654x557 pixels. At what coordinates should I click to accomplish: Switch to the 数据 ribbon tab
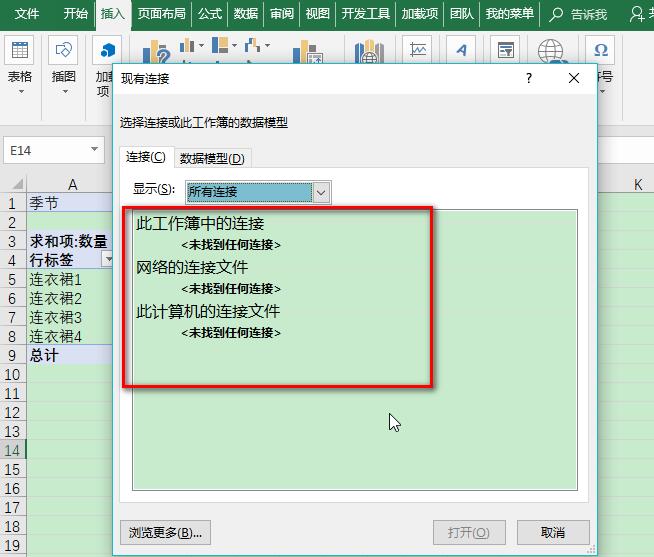click(x=246, y=14)
